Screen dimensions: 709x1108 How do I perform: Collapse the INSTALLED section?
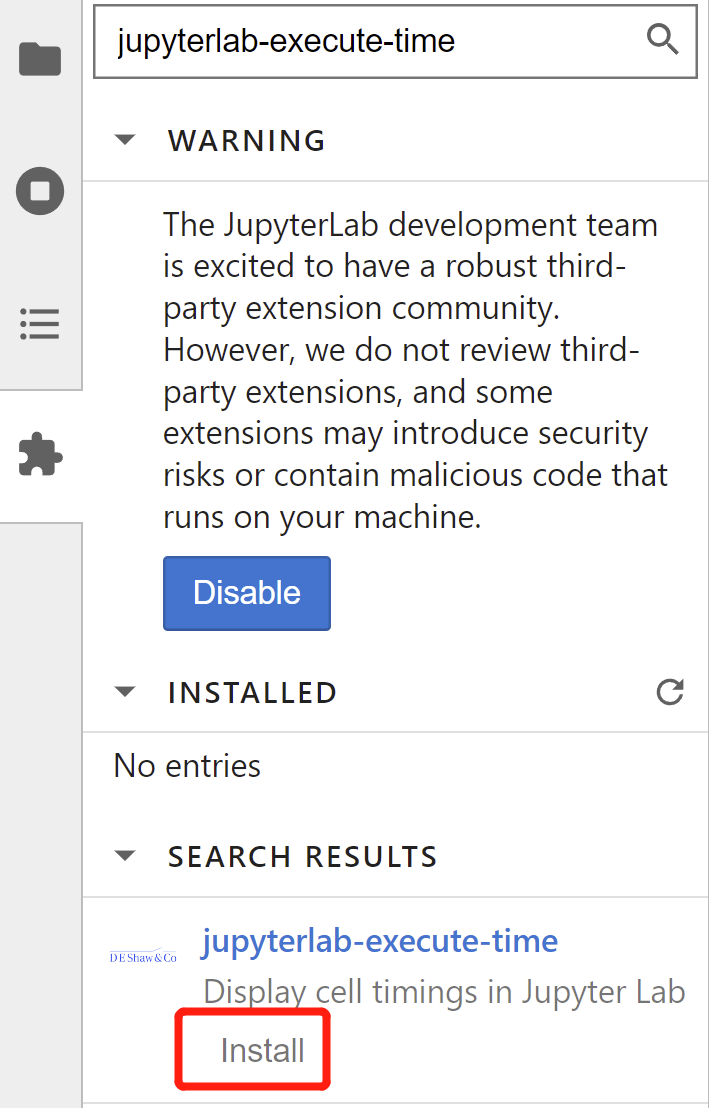click(124, 692)
